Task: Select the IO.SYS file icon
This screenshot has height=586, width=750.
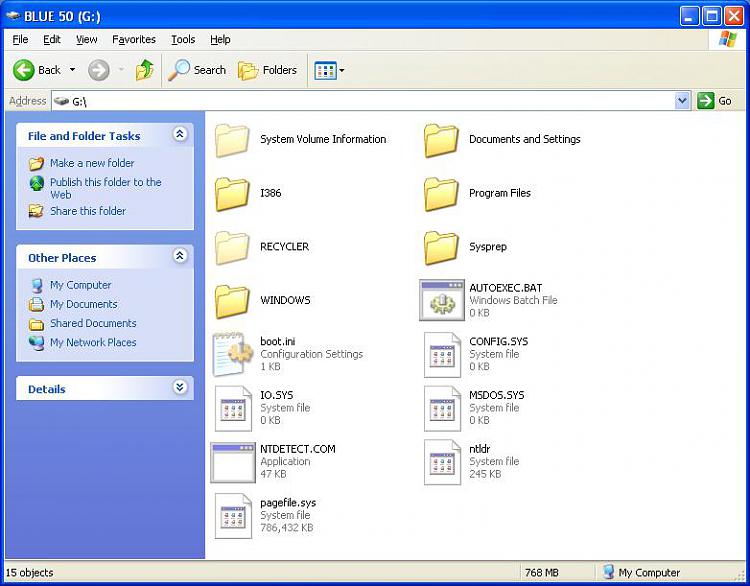Action: pyautogui.click(x=233, y=409)
